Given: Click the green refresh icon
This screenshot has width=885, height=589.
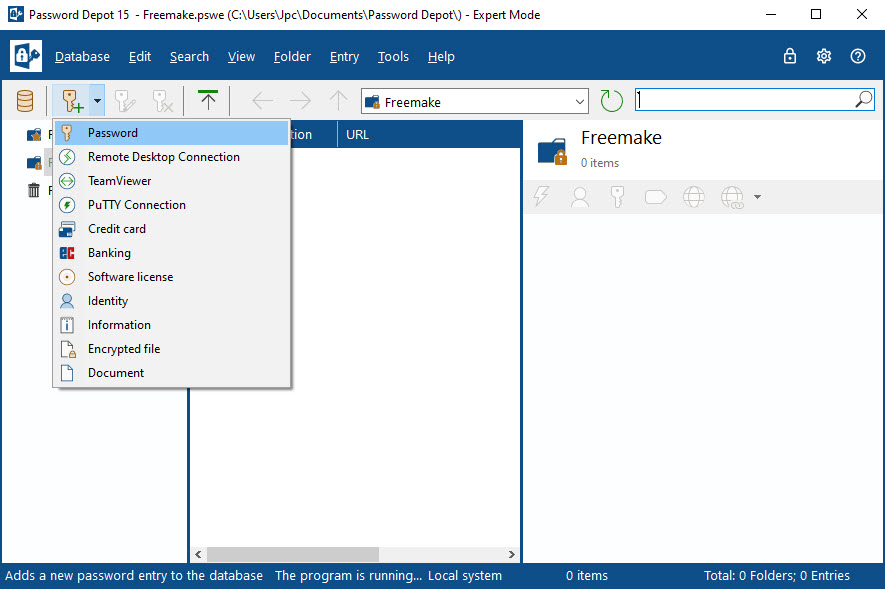Looking at the screenshot, I should coord(611,101).
